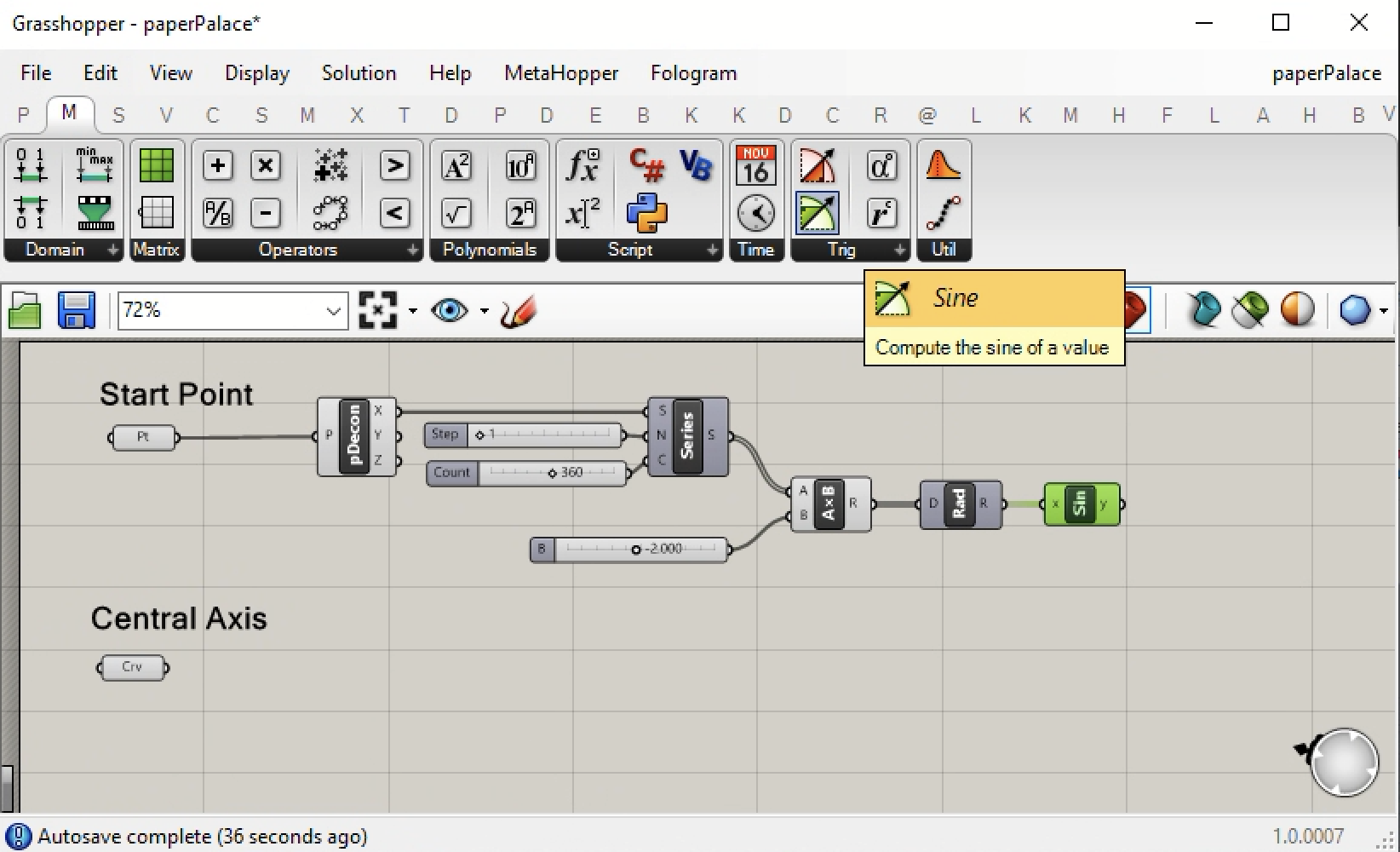Click the save file floppy icon
The height and width of the screenshot is (852, 1400).
pyautogui.click(x=76, y=311)
